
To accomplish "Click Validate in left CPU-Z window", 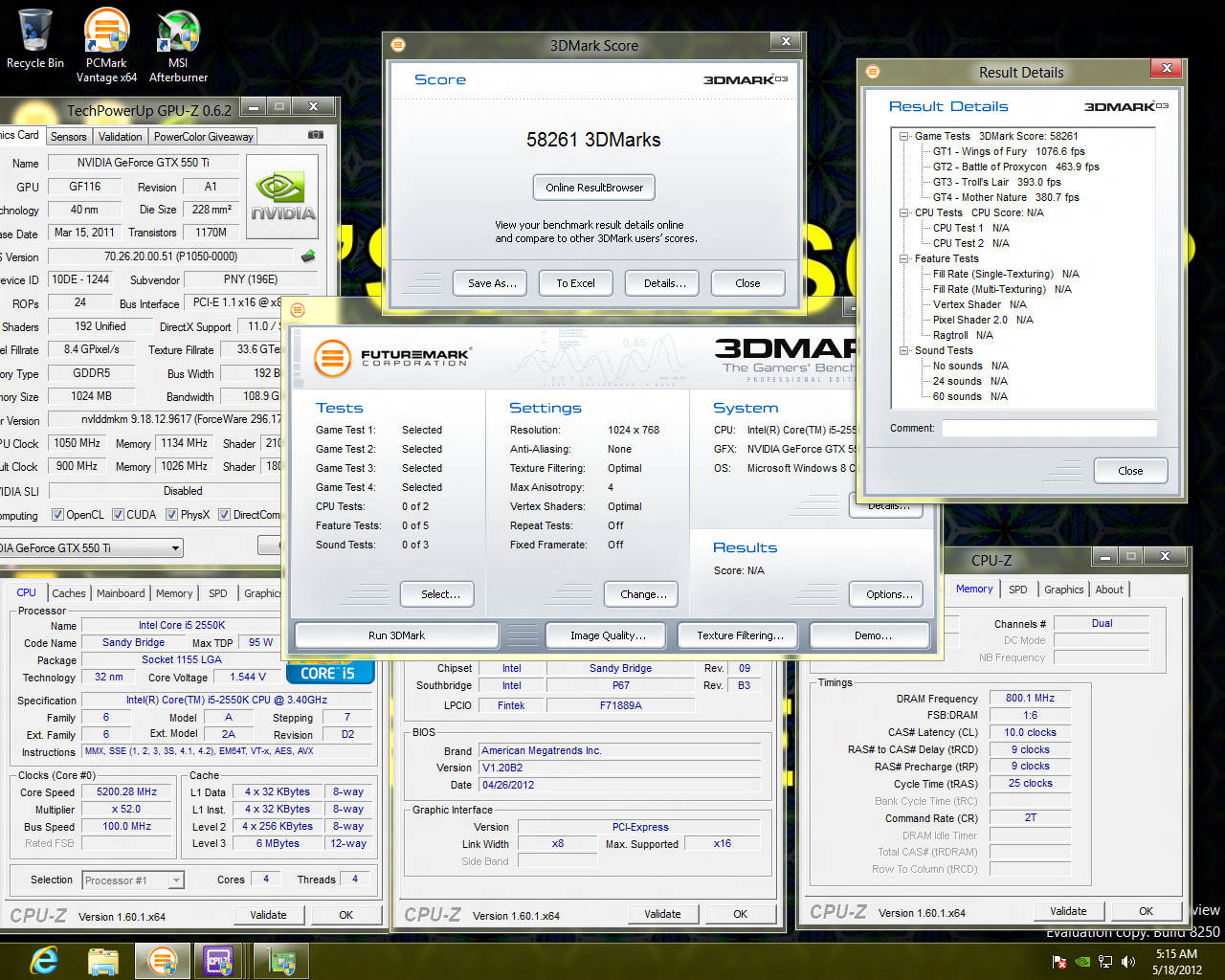I will (x=268, y=915).
